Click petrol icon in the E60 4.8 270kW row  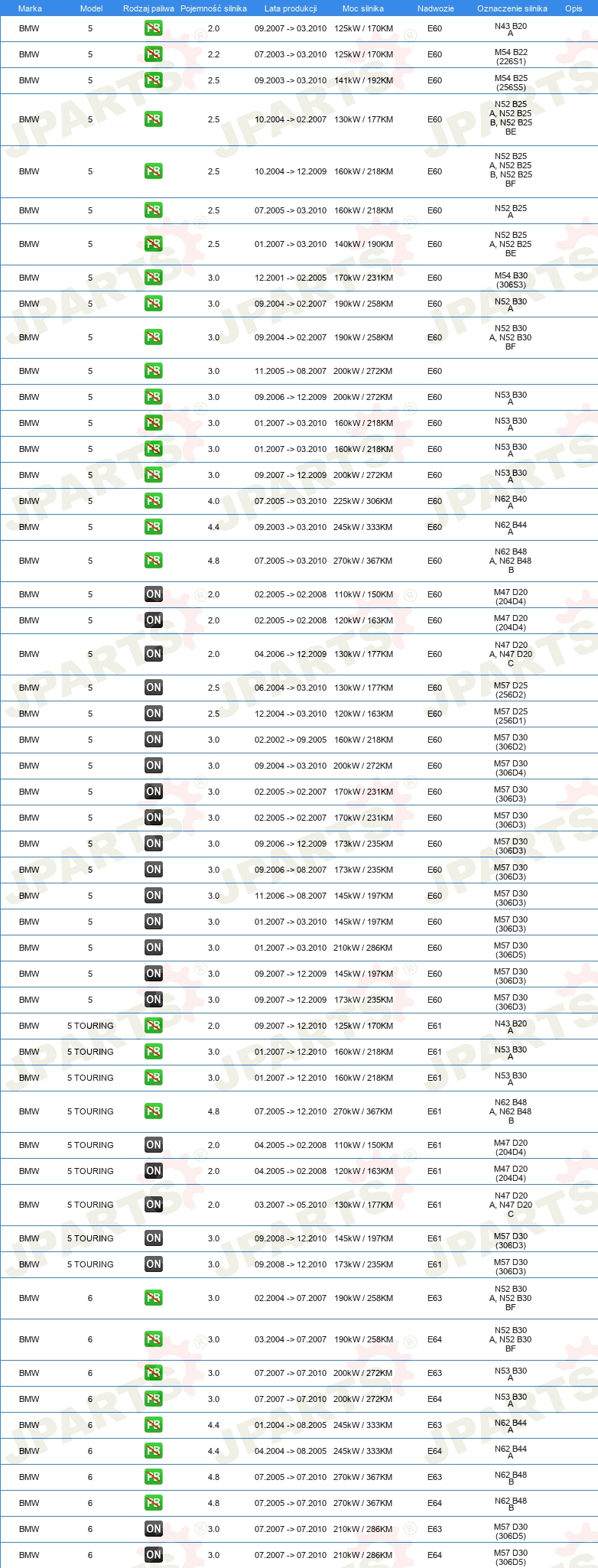154,561
